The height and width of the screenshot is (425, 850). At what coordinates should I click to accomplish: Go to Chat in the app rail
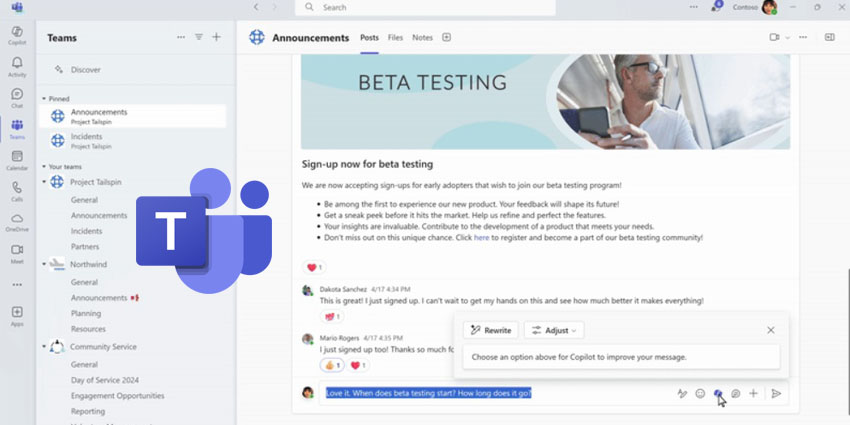pos(17,98)
